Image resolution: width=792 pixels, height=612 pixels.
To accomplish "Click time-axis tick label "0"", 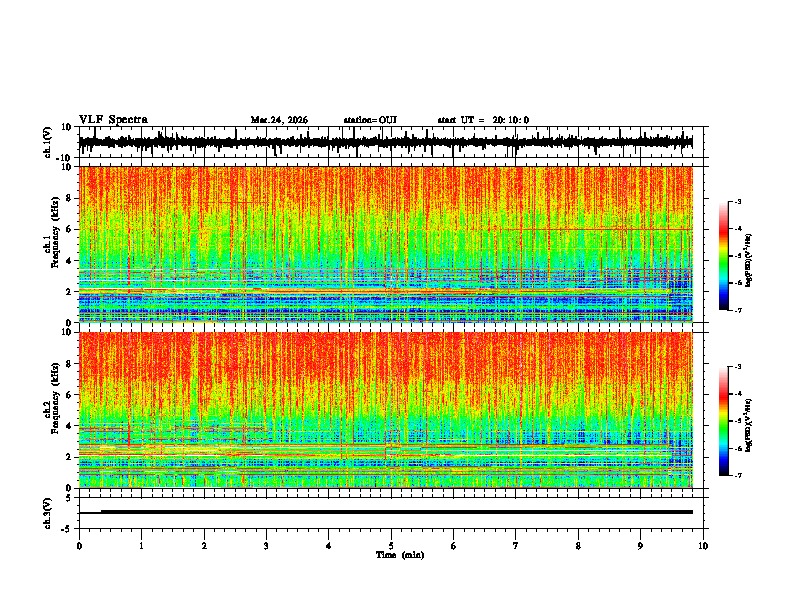I will tap(79, 546).
